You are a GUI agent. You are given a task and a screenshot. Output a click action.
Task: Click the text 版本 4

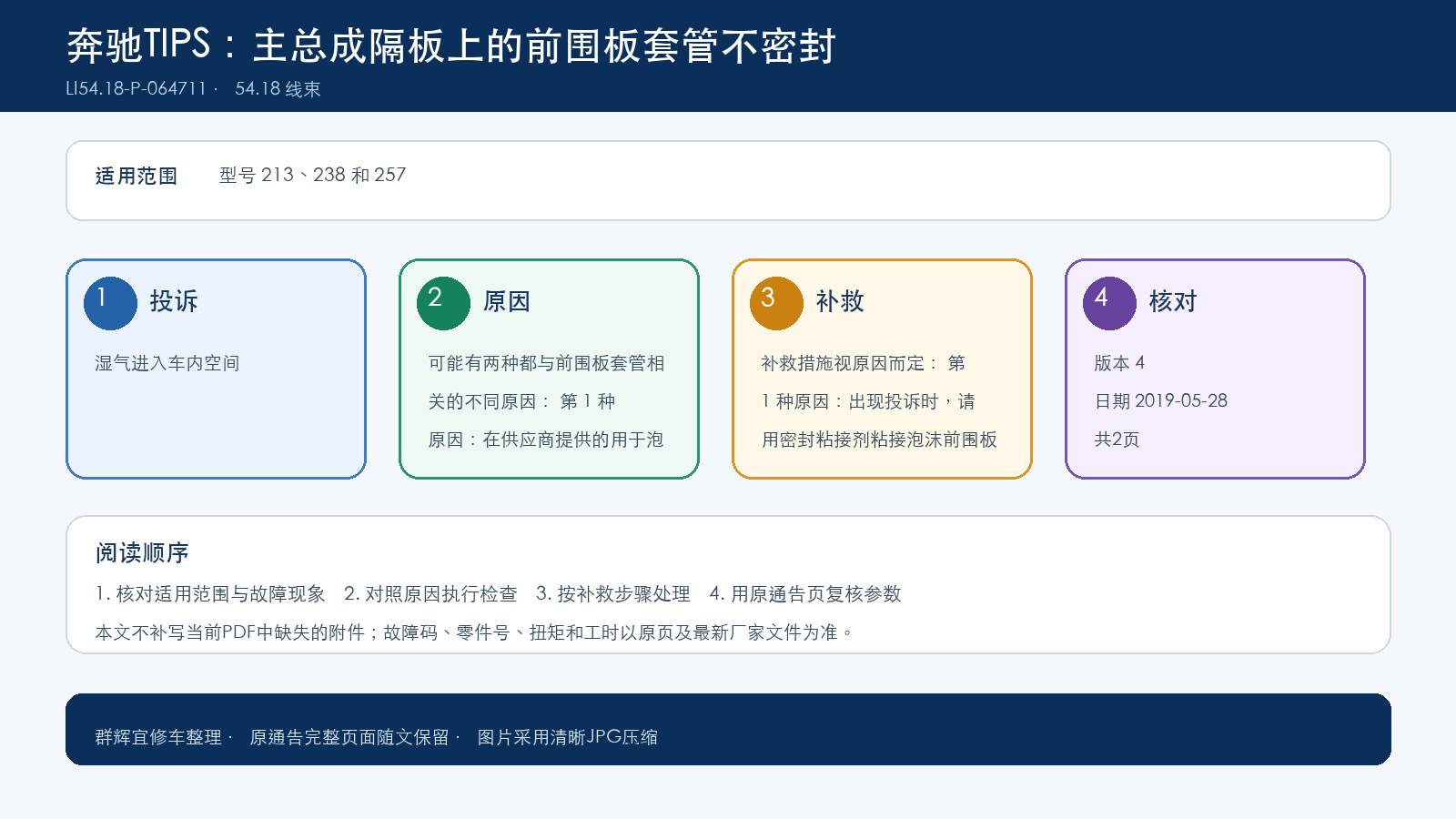[x=1119, y=363]
